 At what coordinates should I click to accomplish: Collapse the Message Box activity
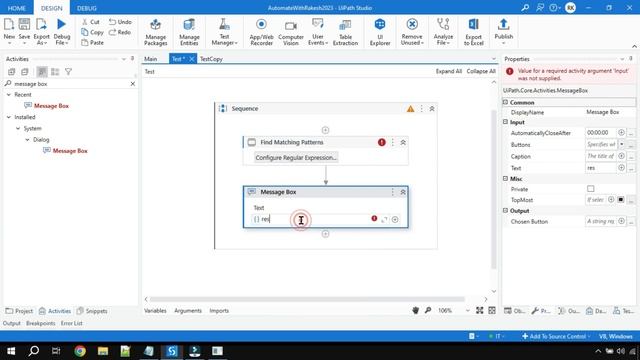point(403,192)
